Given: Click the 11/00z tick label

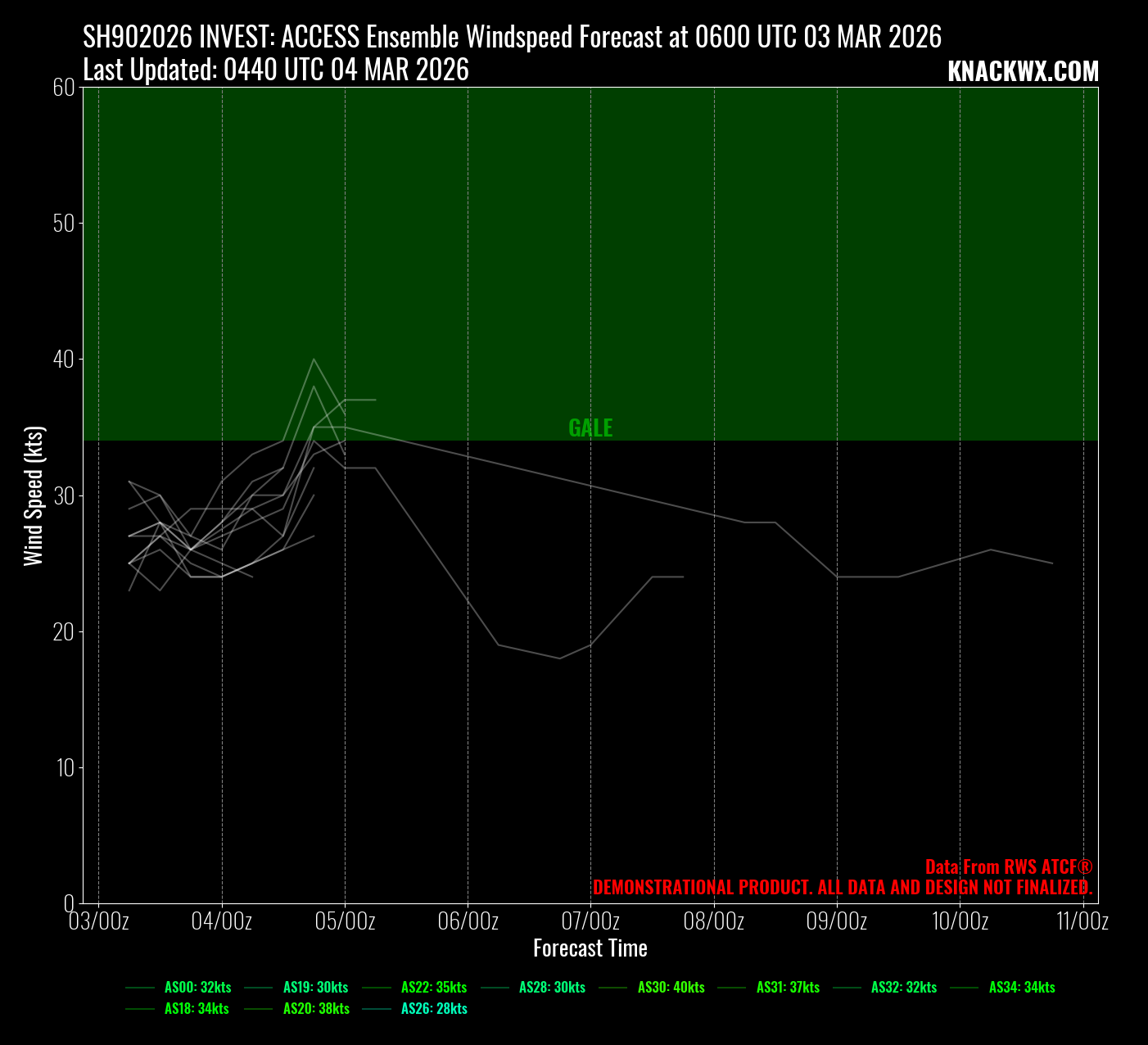Looking at the screenshot, I should [x=1082, y=921].
